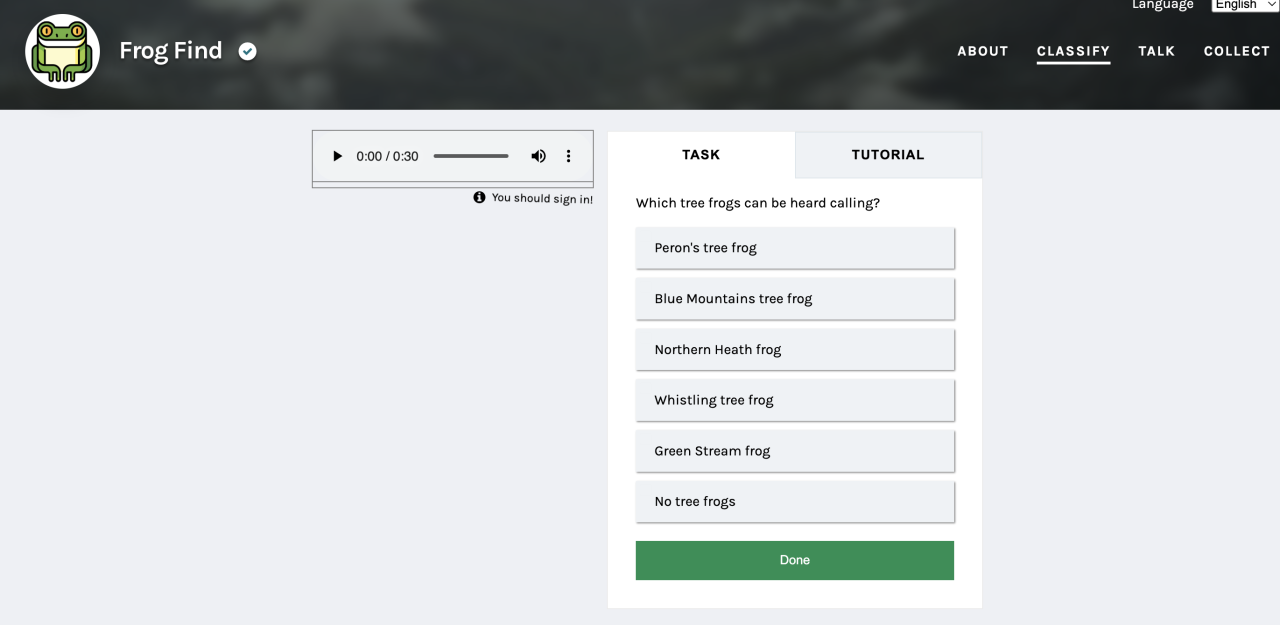
Task: Open the Language dropdown
Action: [1244, 5]
